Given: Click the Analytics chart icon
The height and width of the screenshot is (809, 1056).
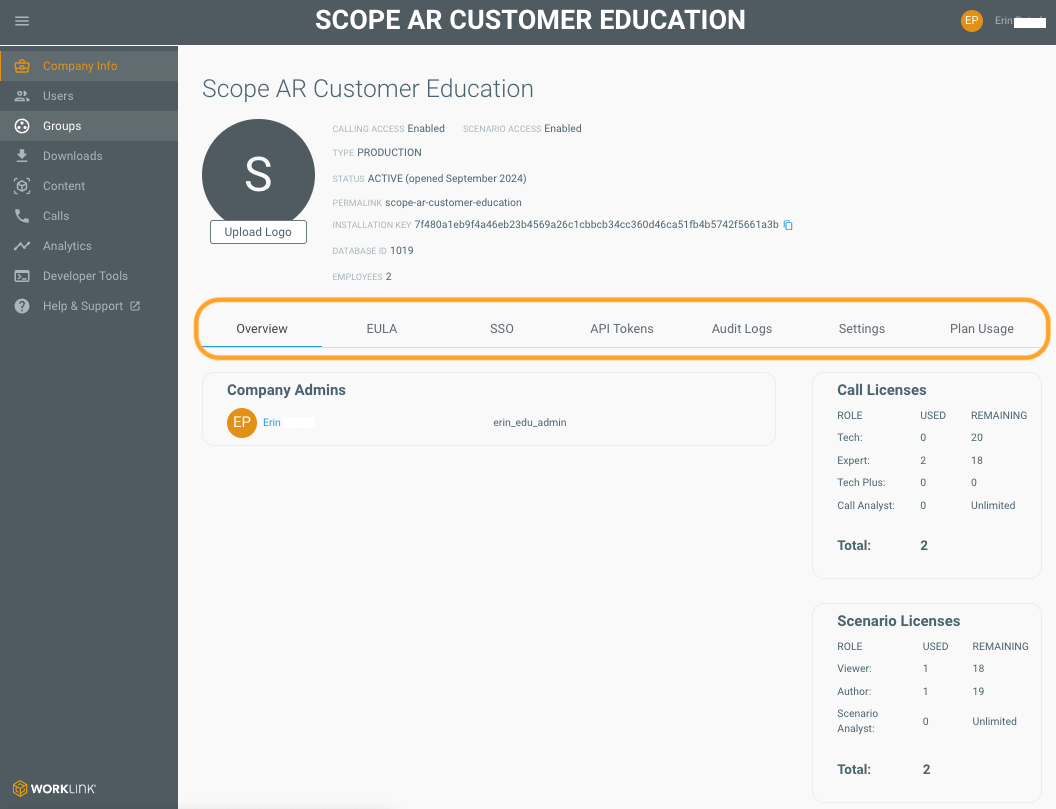Looking at the screenshot, I should pos(22,246).
